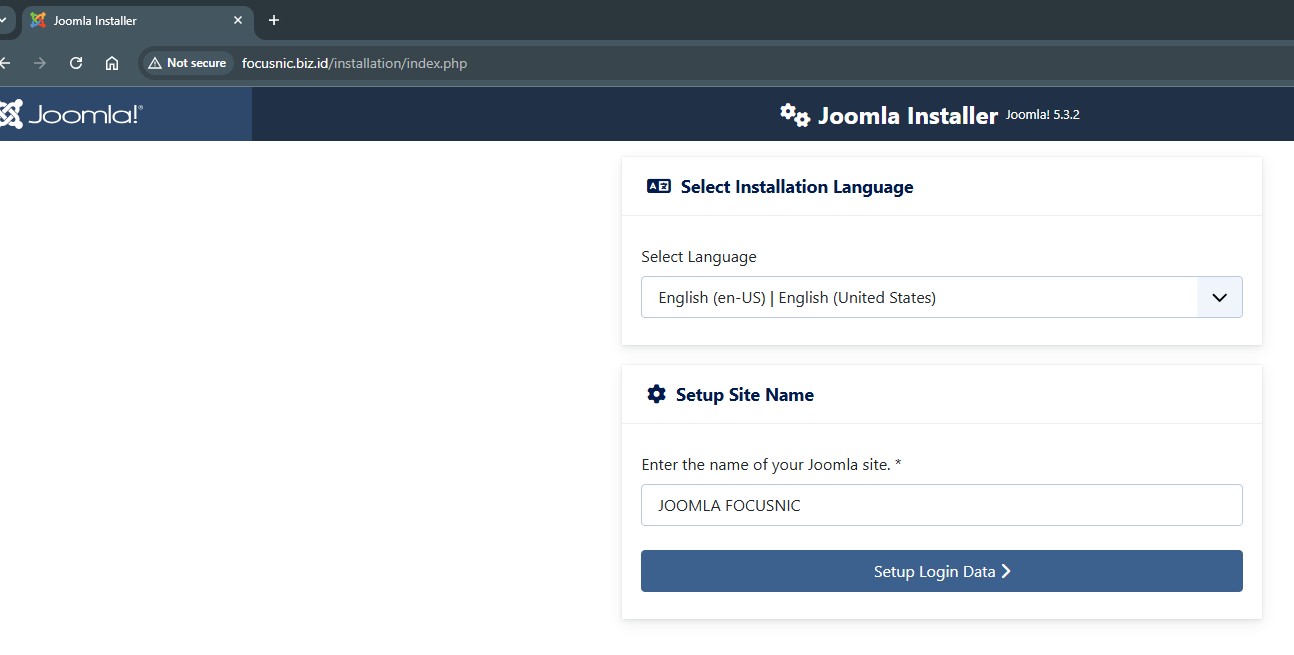Reload the current page
1294x655 pixels.
[x=76, y=63]
